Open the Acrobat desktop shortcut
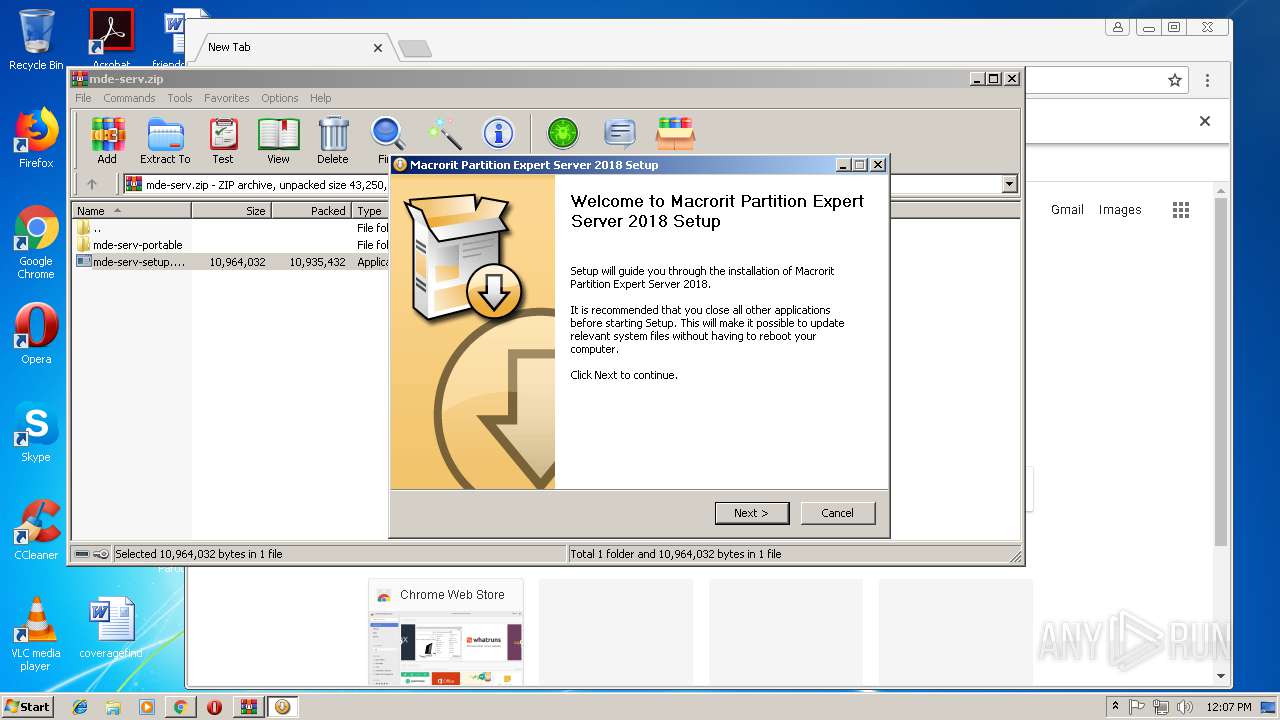1280x720 pixels. tap(111, 38)
